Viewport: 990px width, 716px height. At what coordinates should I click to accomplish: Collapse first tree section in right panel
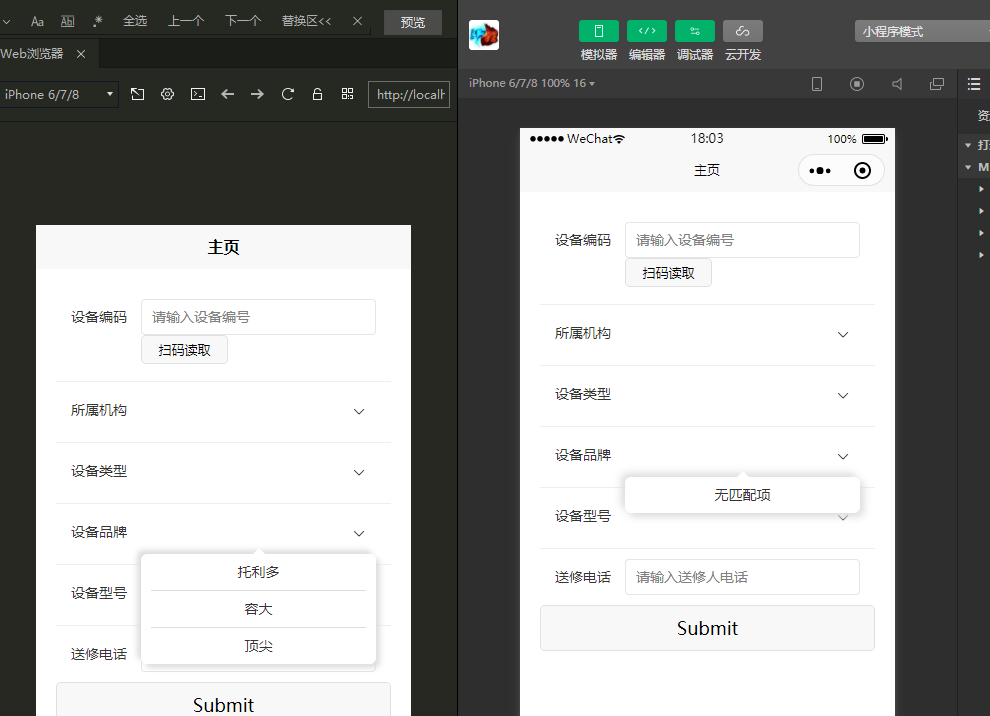[x=968, y=145]
